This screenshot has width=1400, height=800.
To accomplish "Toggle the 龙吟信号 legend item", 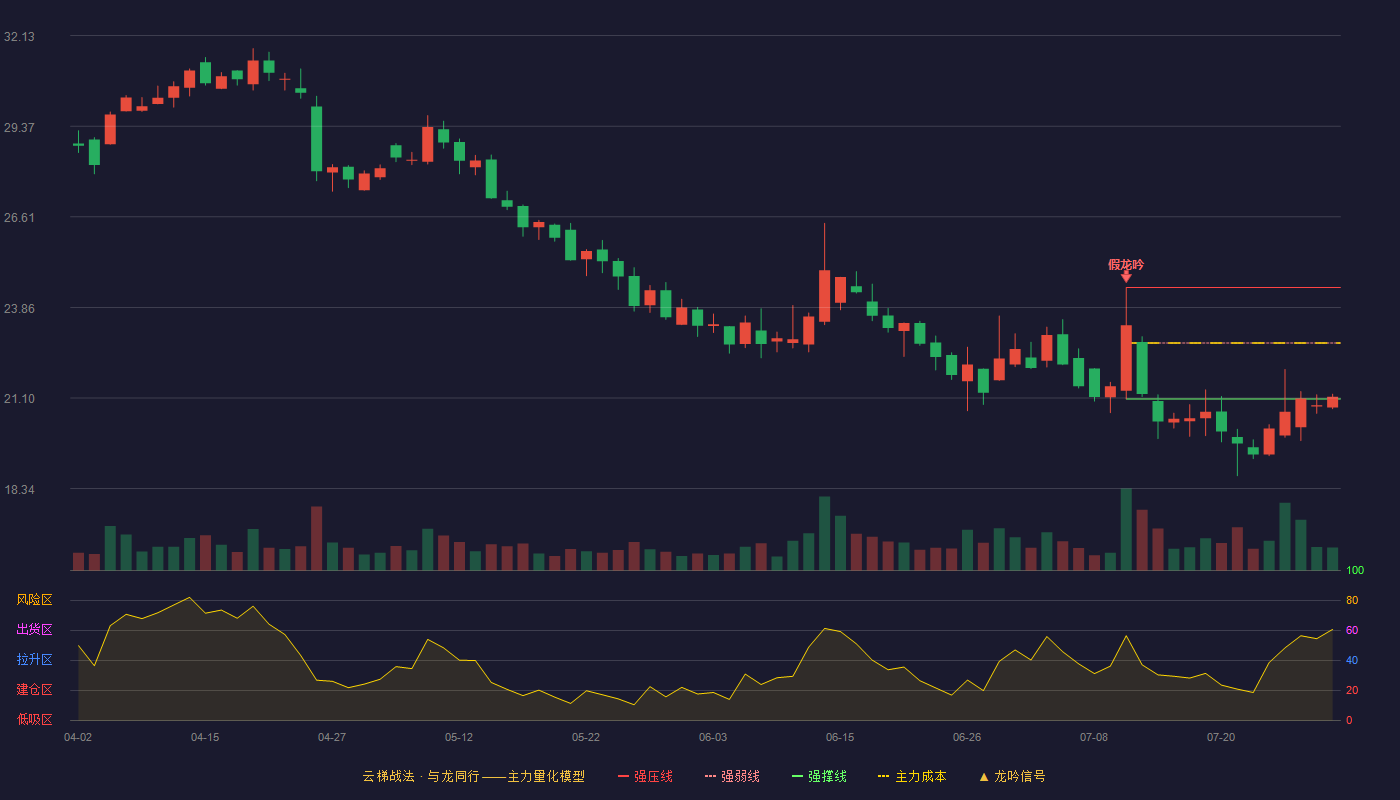I will click(x=1012, y=776).
